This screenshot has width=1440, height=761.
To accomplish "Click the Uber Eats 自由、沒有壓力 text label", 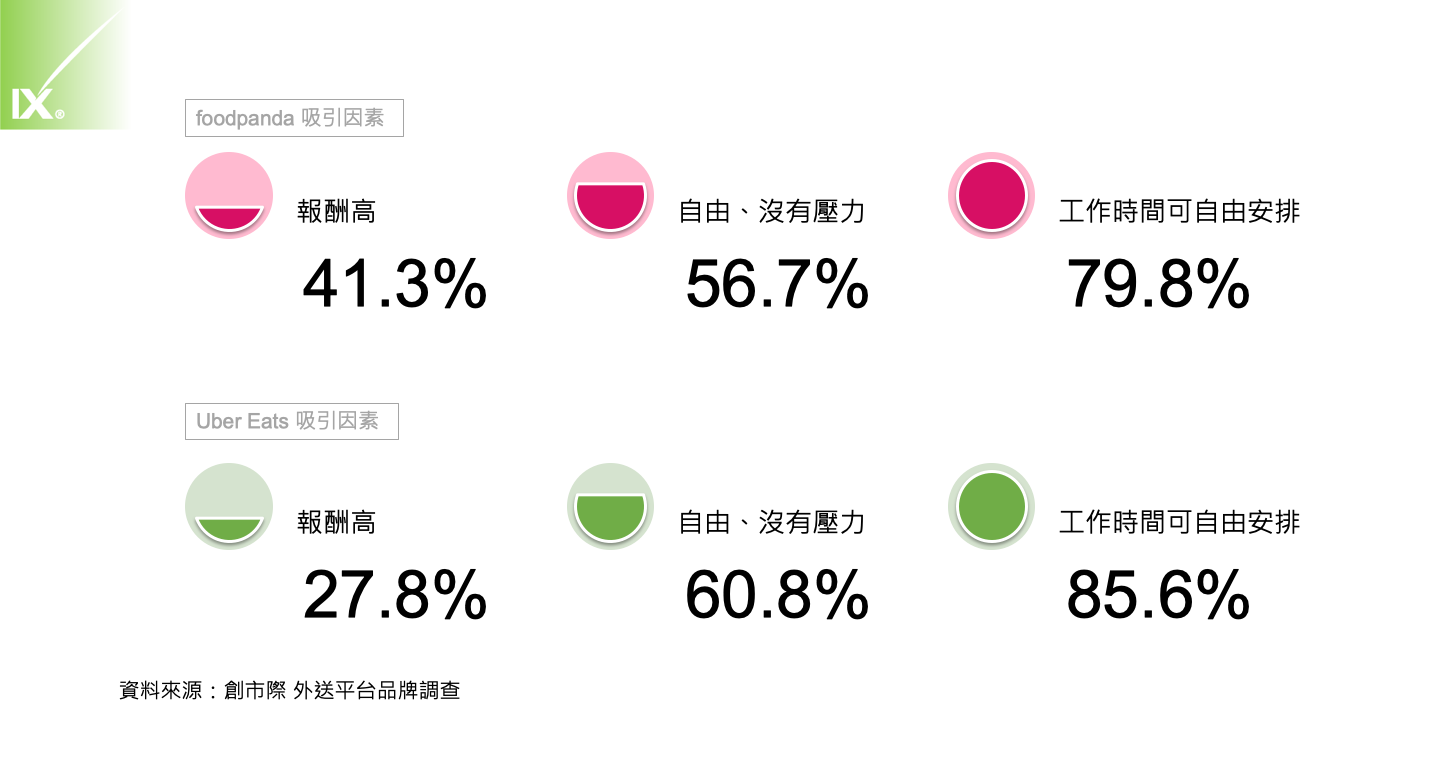I will pos(771,522).
